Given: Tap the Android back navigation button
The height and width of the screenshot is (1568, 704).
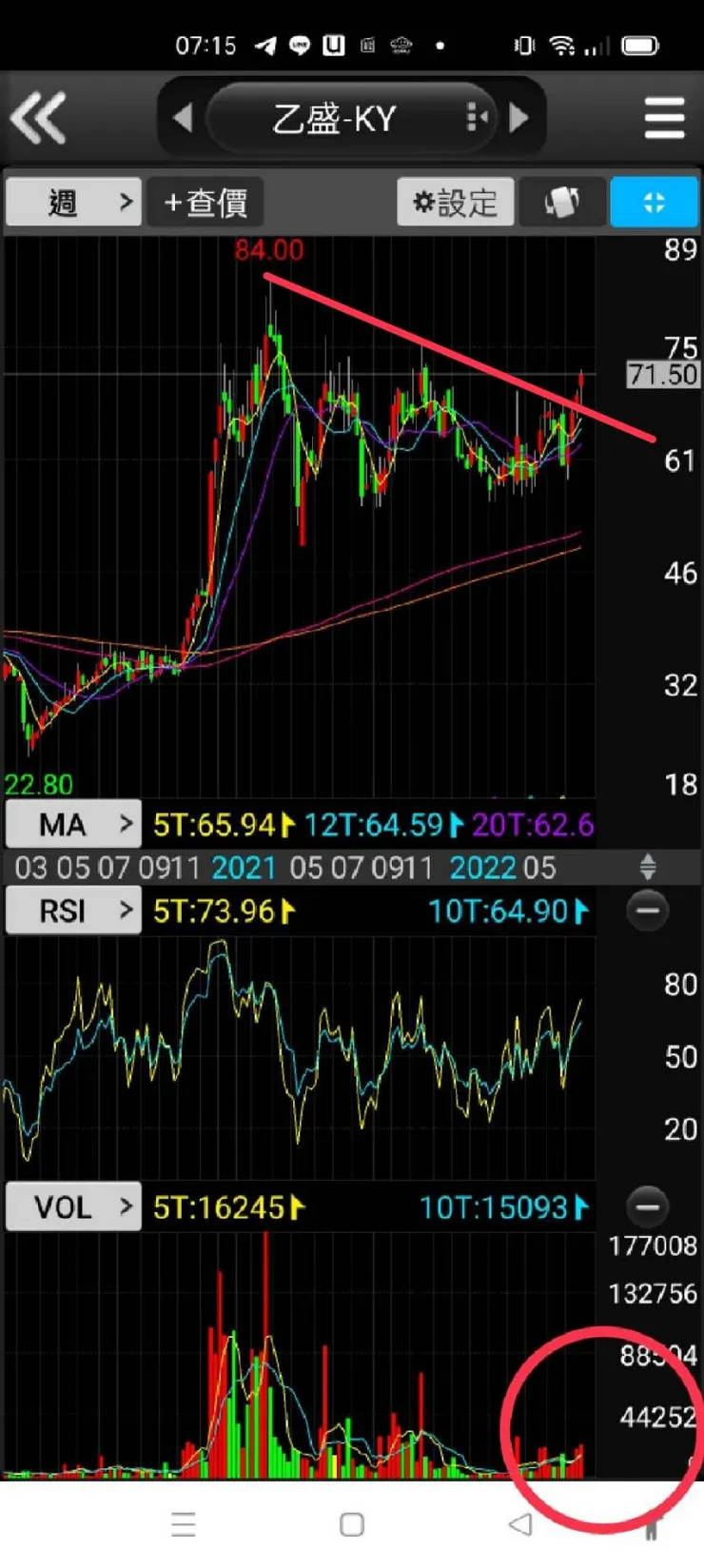Looking at the screenshot, I should pos(520,1524).
